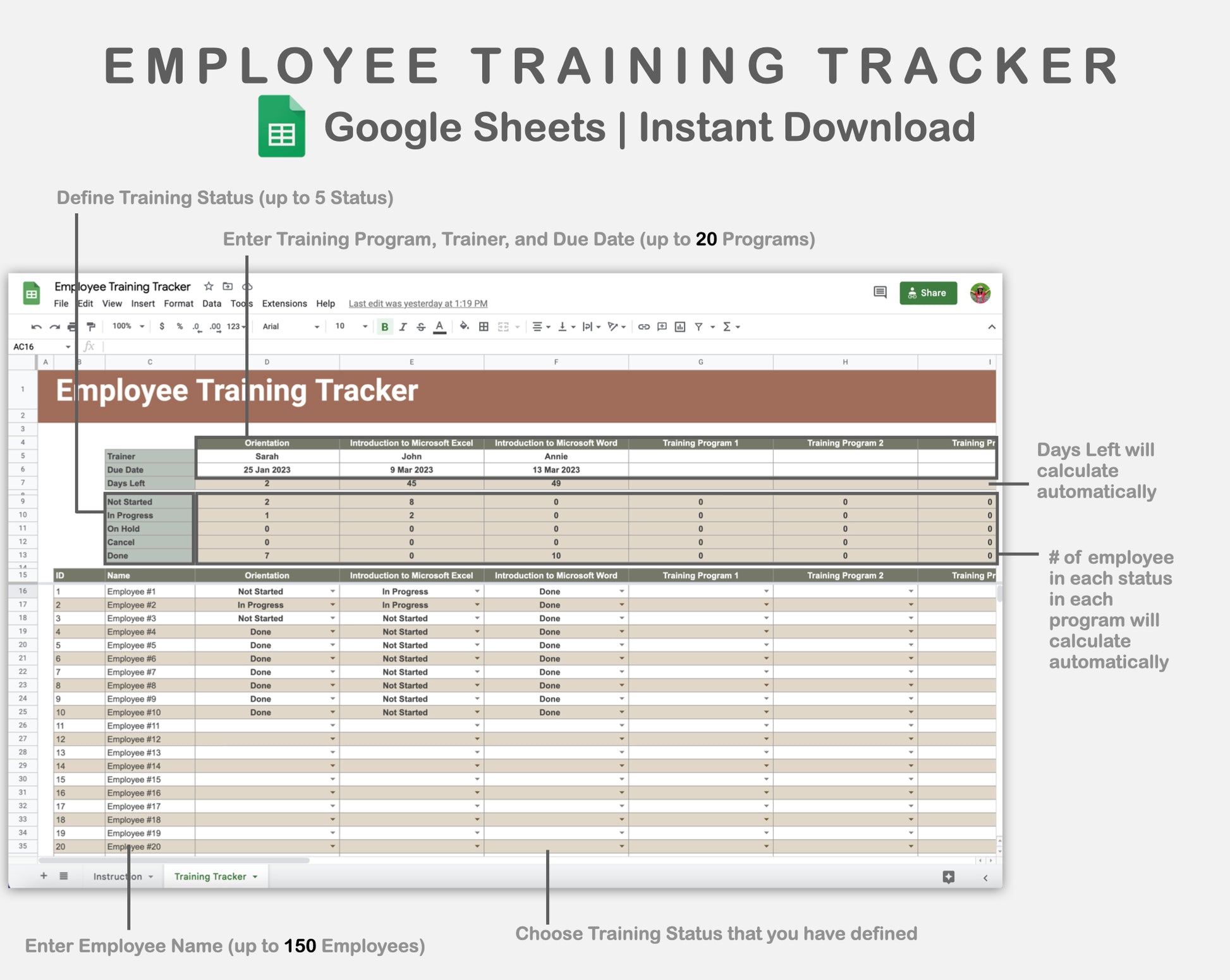Click the insert chart icon

click(680, 327)
